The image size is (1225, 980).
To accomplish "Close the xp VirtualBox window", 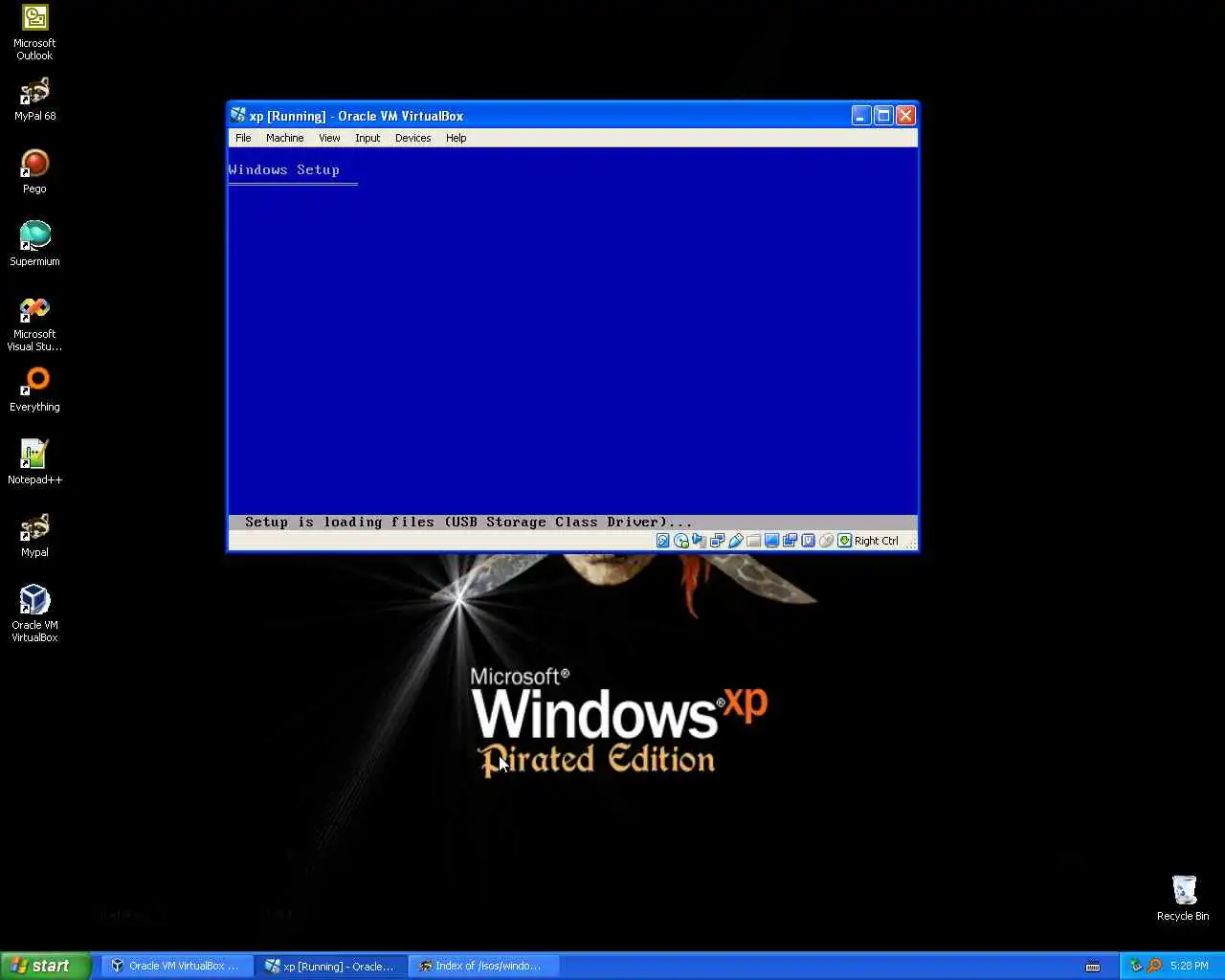I will tap(905, 116).
